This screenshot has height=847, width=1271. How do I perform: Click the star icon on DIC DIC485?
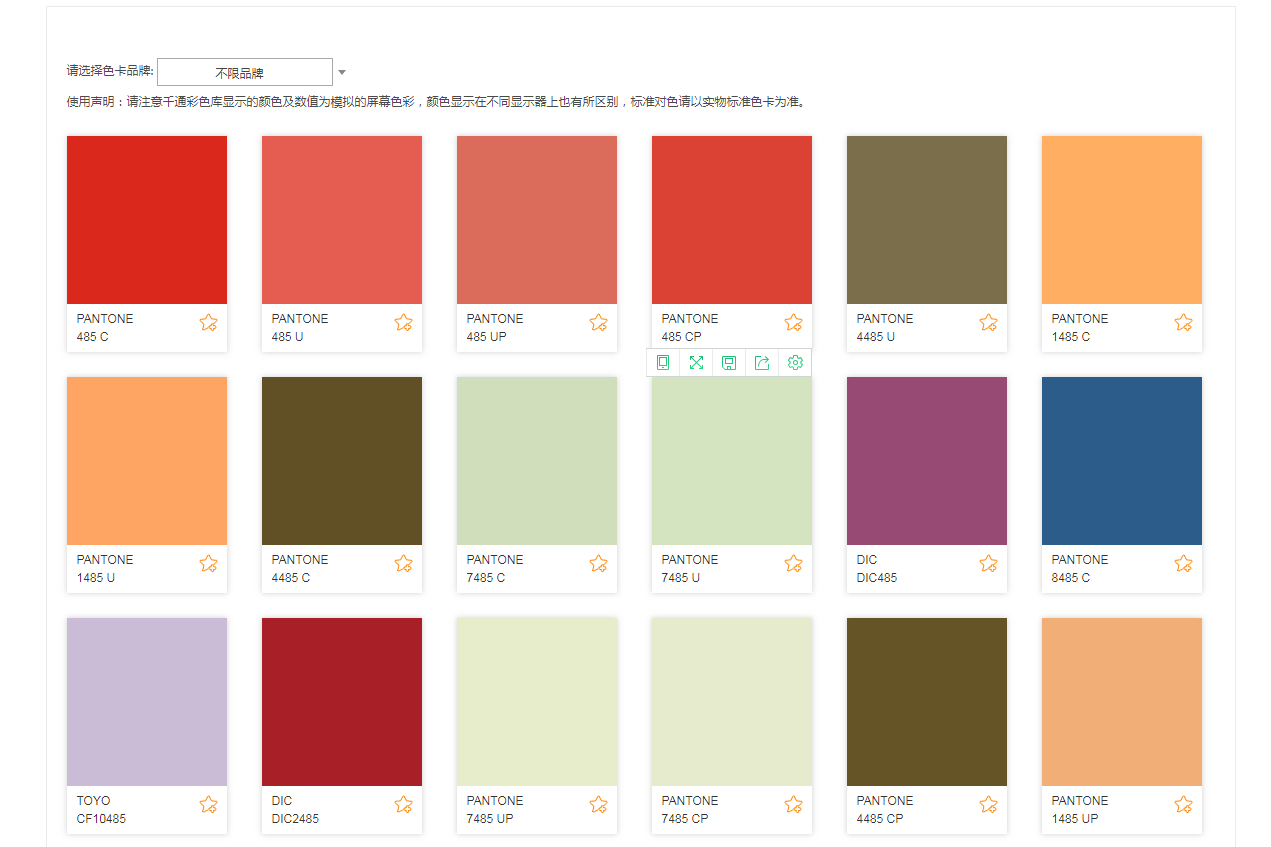coord(988,563)
